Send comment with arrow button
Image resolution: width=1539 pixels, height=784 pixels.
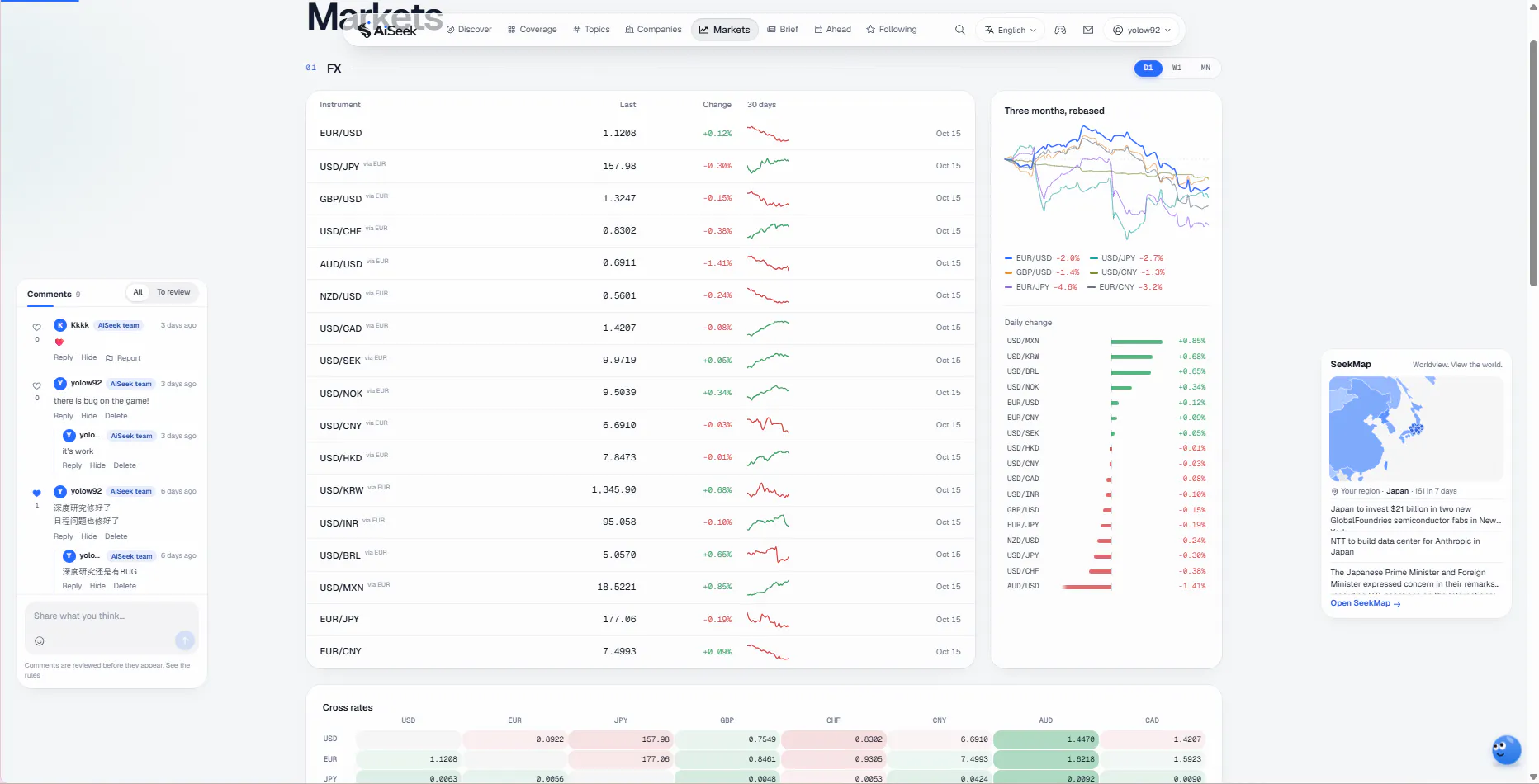[x=185, y=640]
